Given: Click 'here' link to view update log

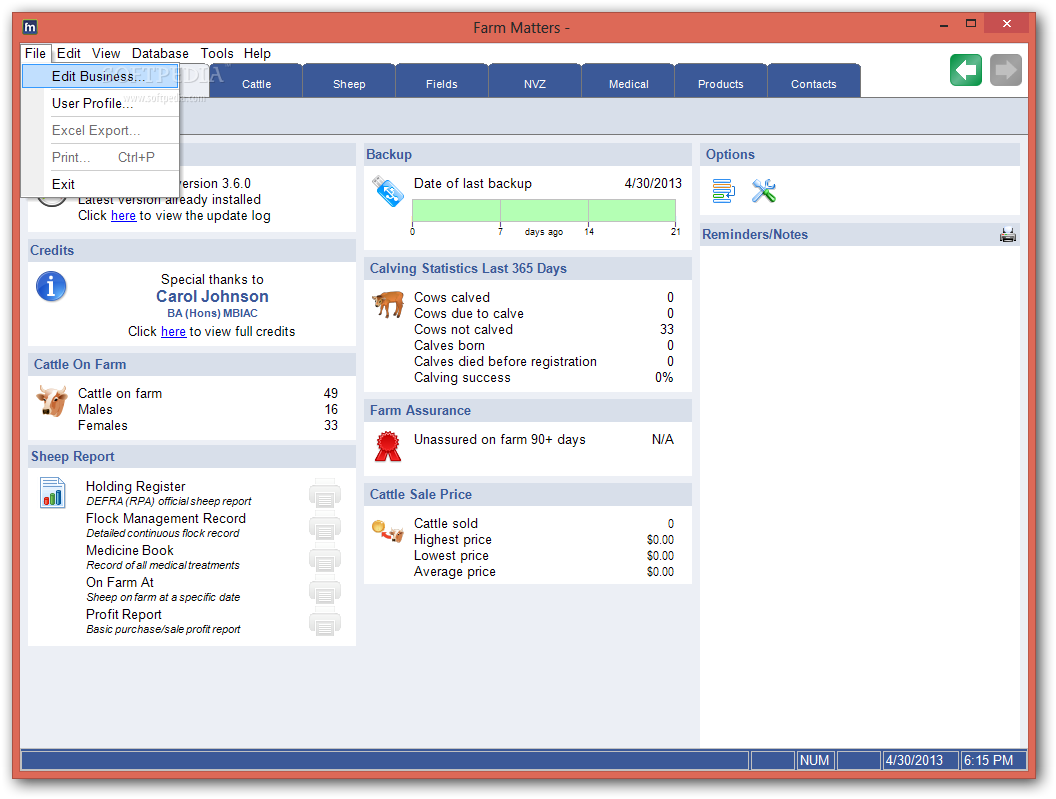Looking at the screenshot, I should click(x=123, y=216).
